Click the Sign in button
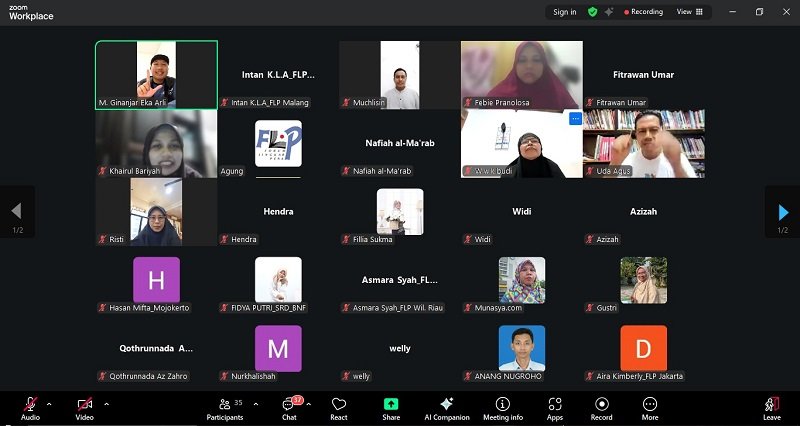Image resolution: width=800 pixels, height=426 pixels. 565,12
